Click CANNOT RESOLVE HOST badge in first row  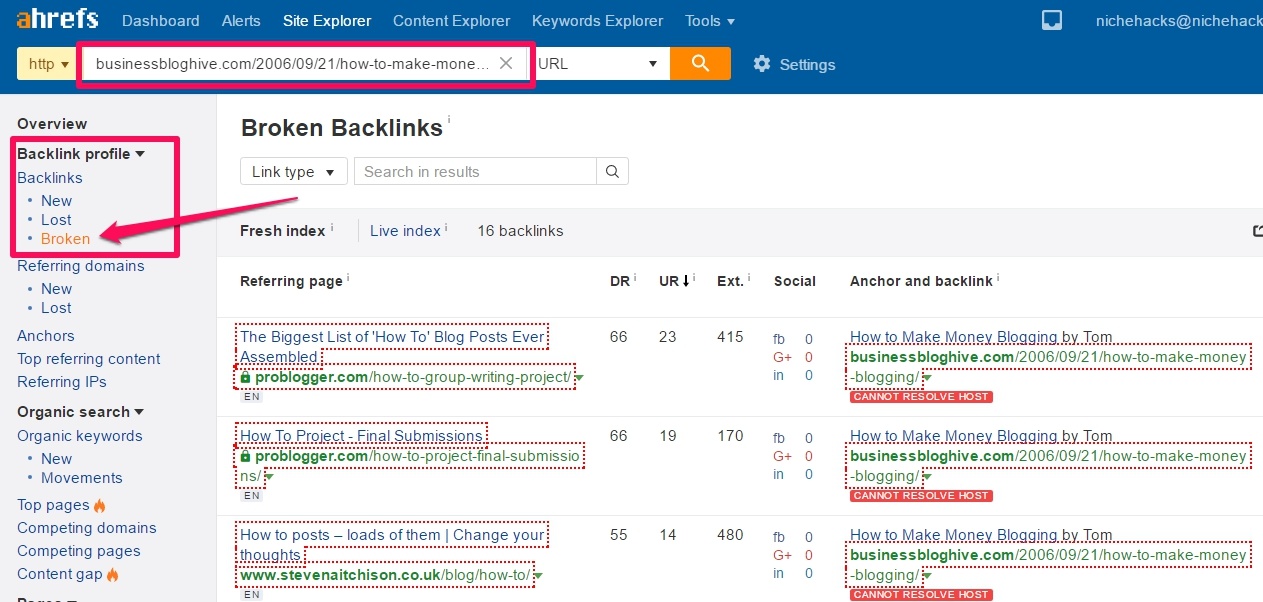click(x=921, y=397)
